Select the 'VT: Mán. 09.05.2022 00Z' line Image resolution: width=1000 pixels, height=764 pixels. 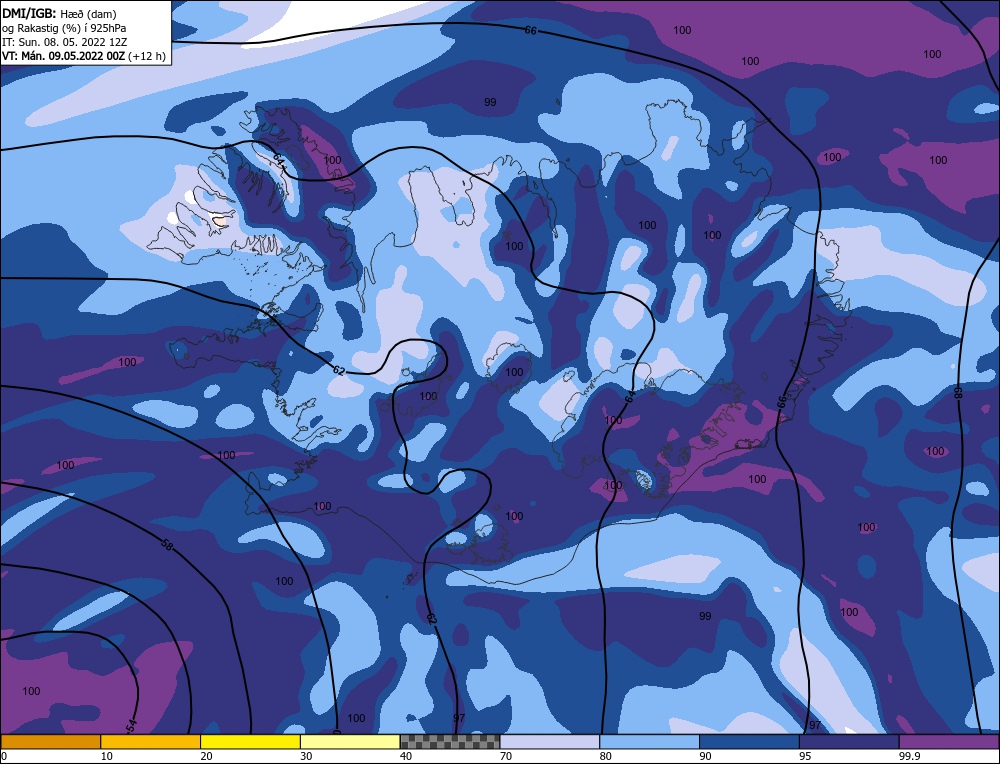64,56
